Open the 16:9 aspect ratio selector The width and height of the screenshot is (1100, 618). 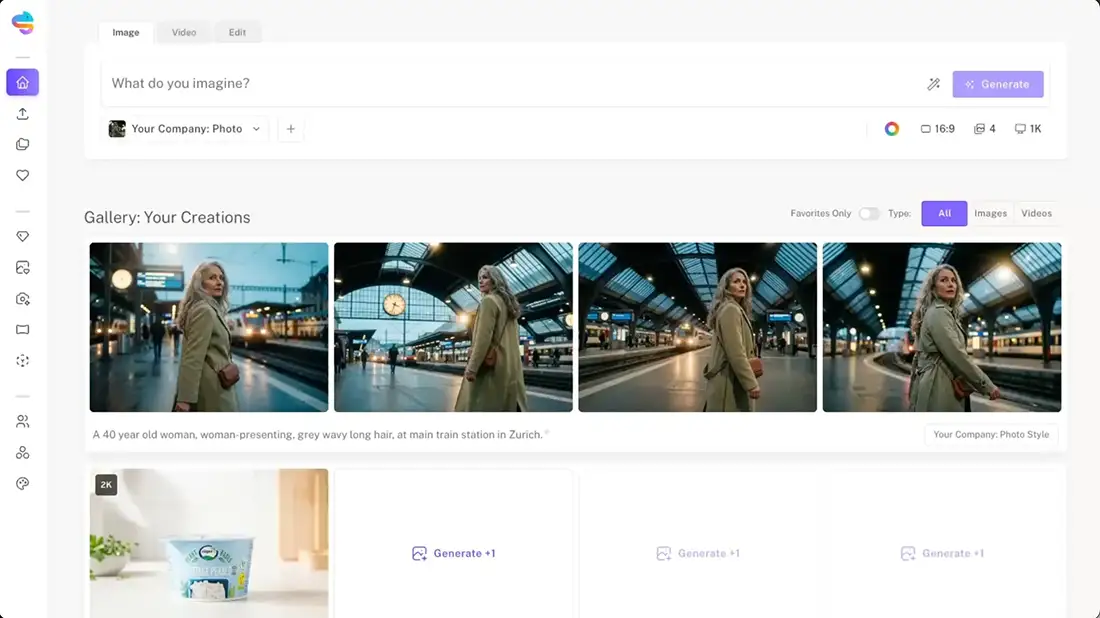938,129
